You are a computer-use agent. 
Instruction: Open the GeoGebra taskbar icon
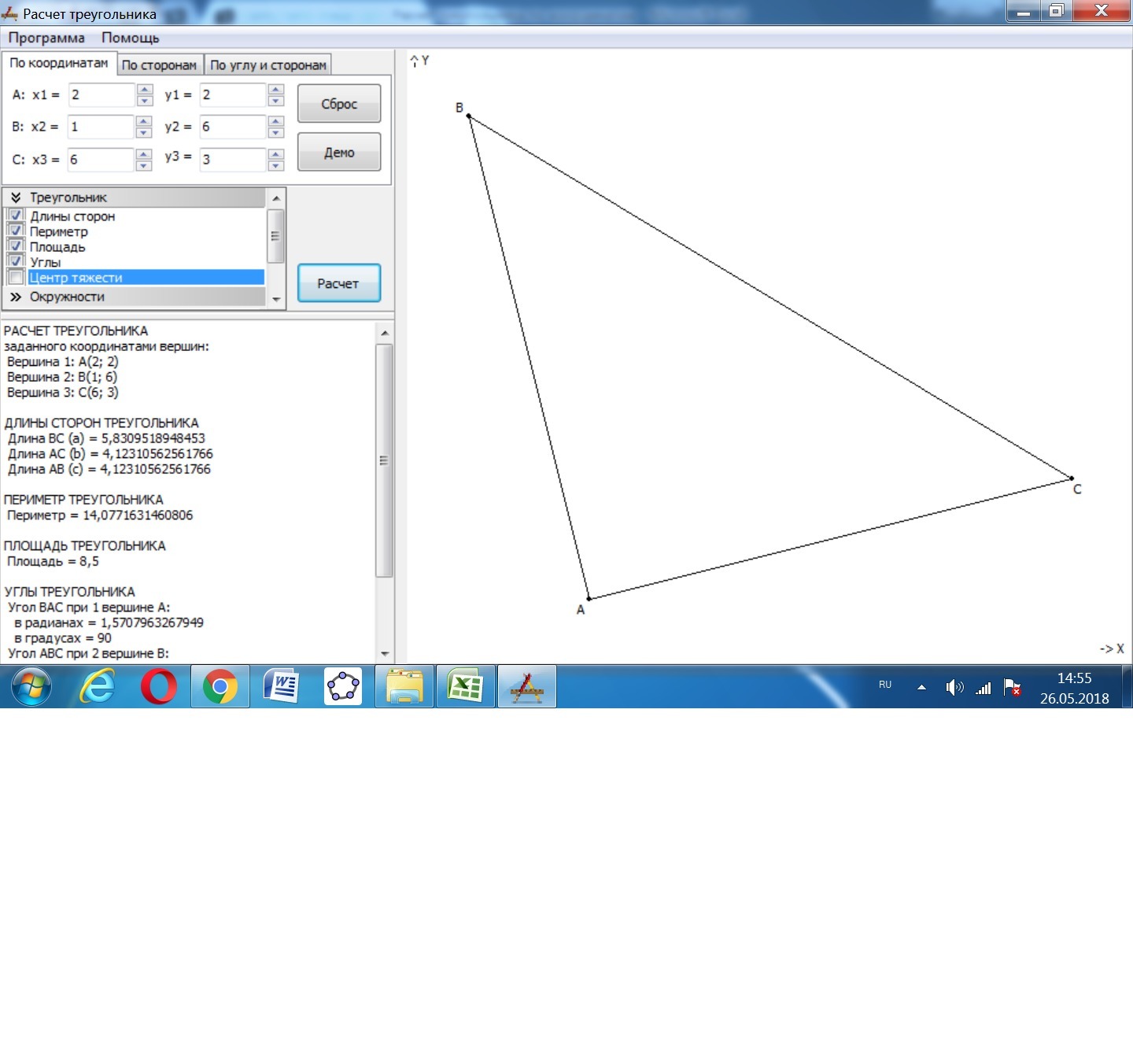(343, 687)
